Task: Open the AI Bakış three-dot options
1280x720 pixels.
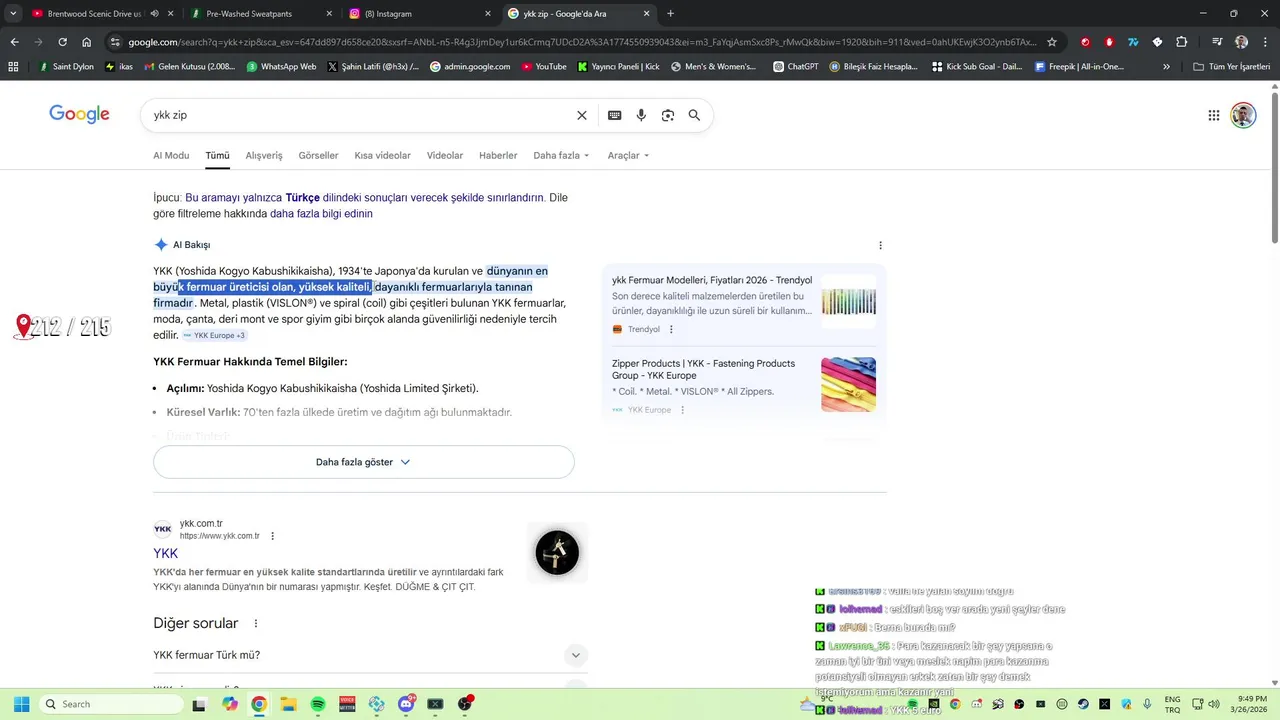Action: [x=880, y=245]
